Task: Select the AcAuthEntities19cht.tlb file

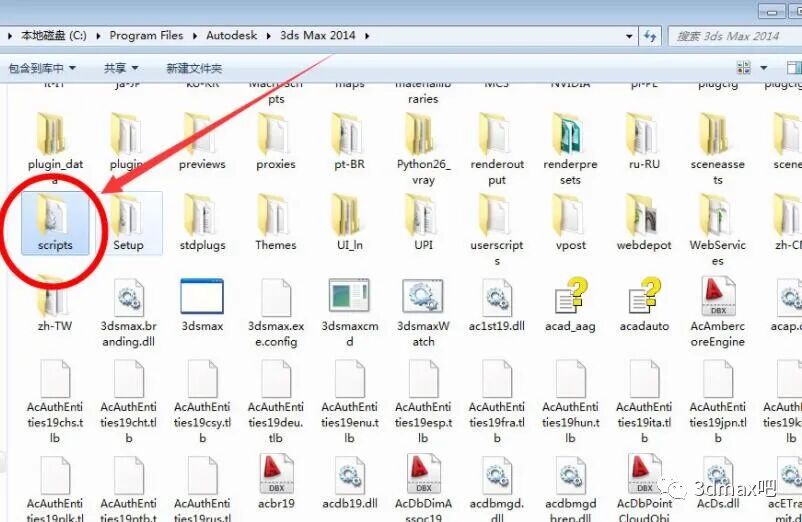Action: 128,401
